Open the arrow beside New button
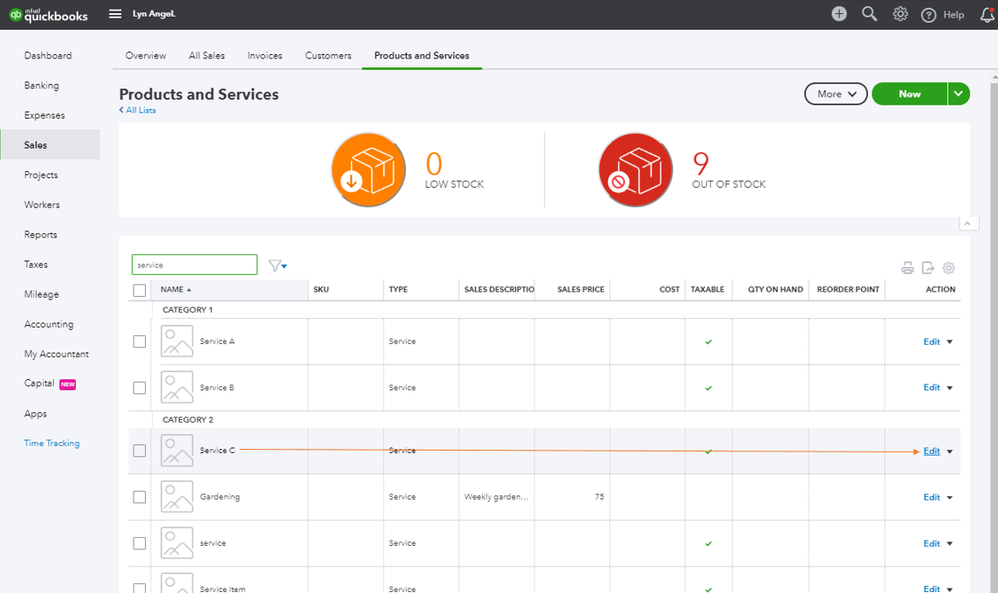Screen dimensions: 998x593 click(959, 94)
